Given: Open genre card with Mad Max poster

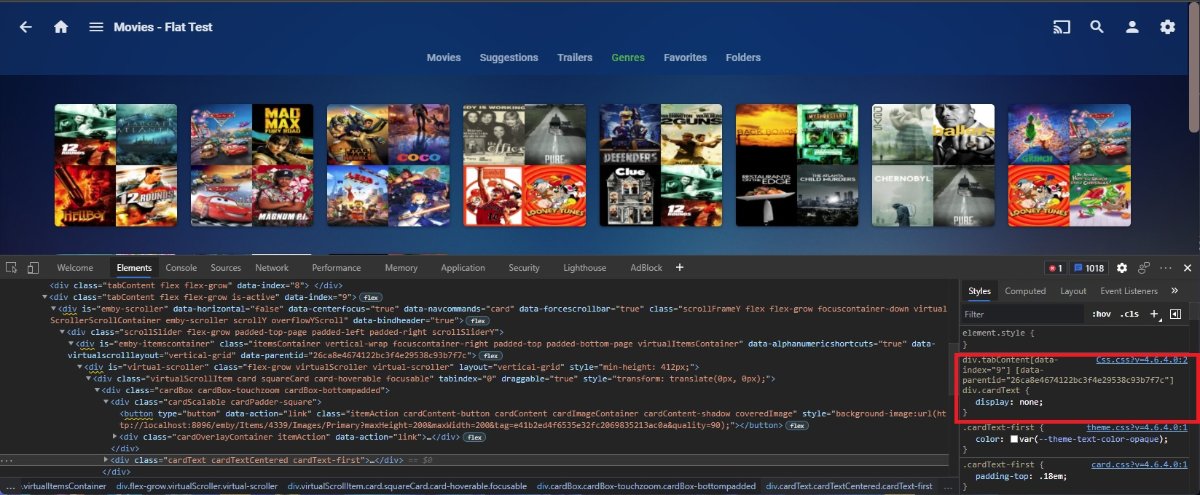Looking at the screenshot, I should 252,164.
